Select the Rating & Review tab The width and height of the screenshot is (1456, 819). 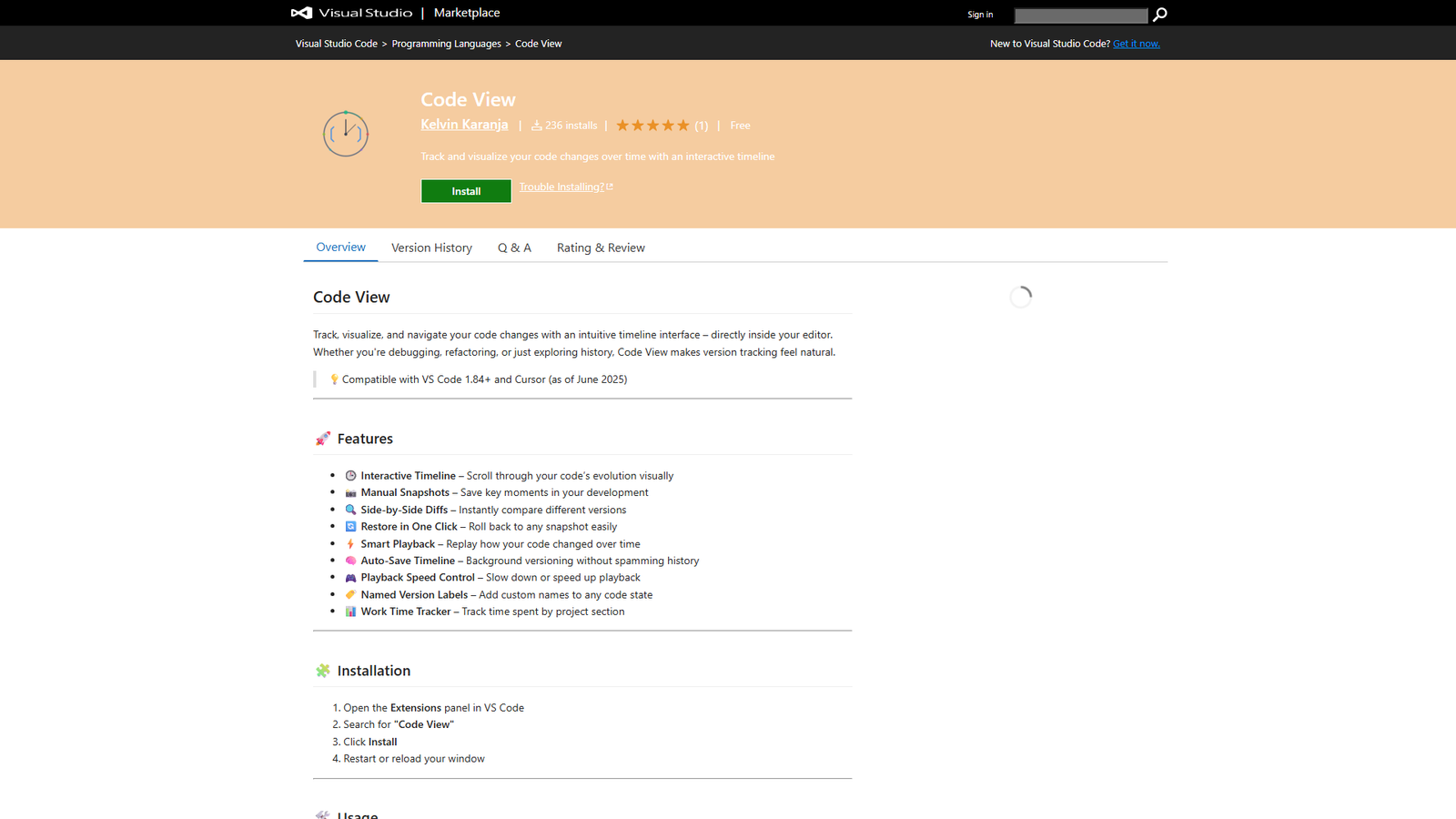click(x=600, y=247)
